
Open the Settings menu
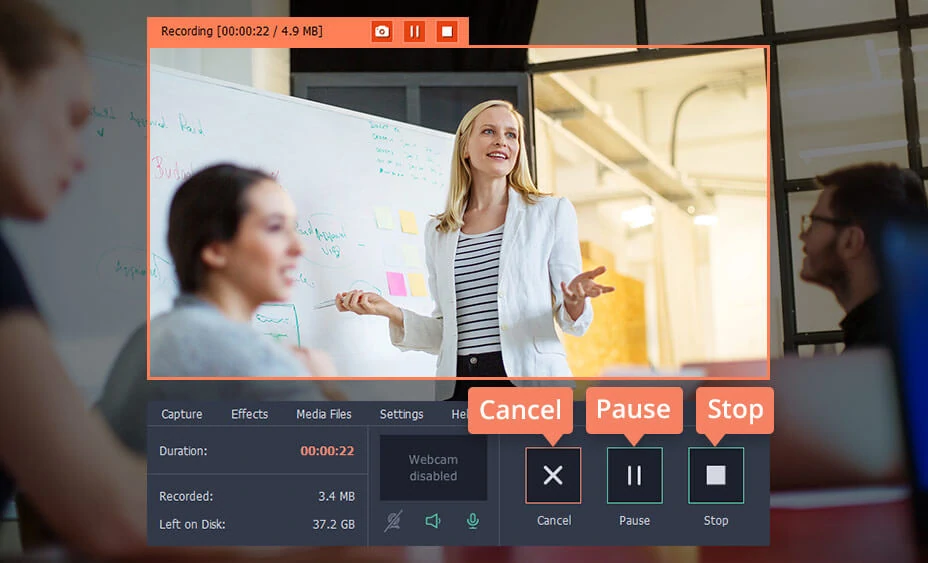(x=401, y=414)
